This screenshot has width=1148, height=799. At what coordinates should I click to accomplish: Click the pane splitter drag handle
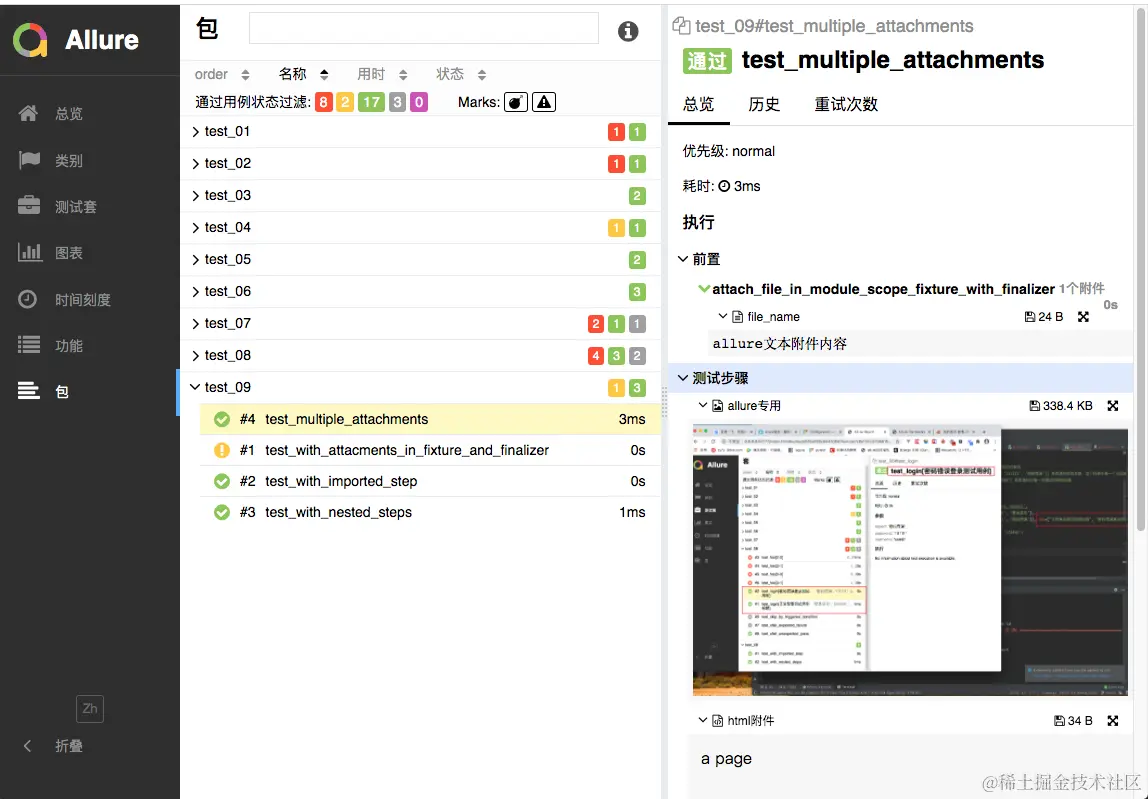[x=665, y=401]
